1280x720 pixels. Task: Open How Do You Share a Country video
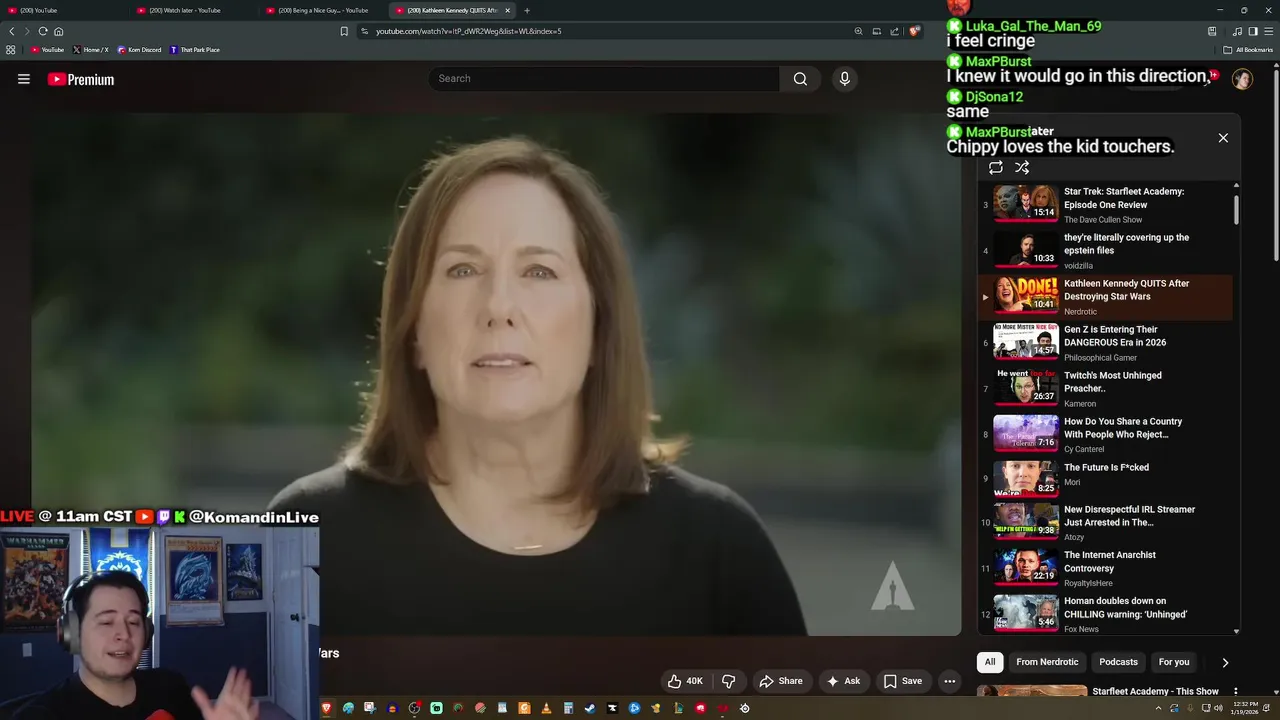[1105, 435]
